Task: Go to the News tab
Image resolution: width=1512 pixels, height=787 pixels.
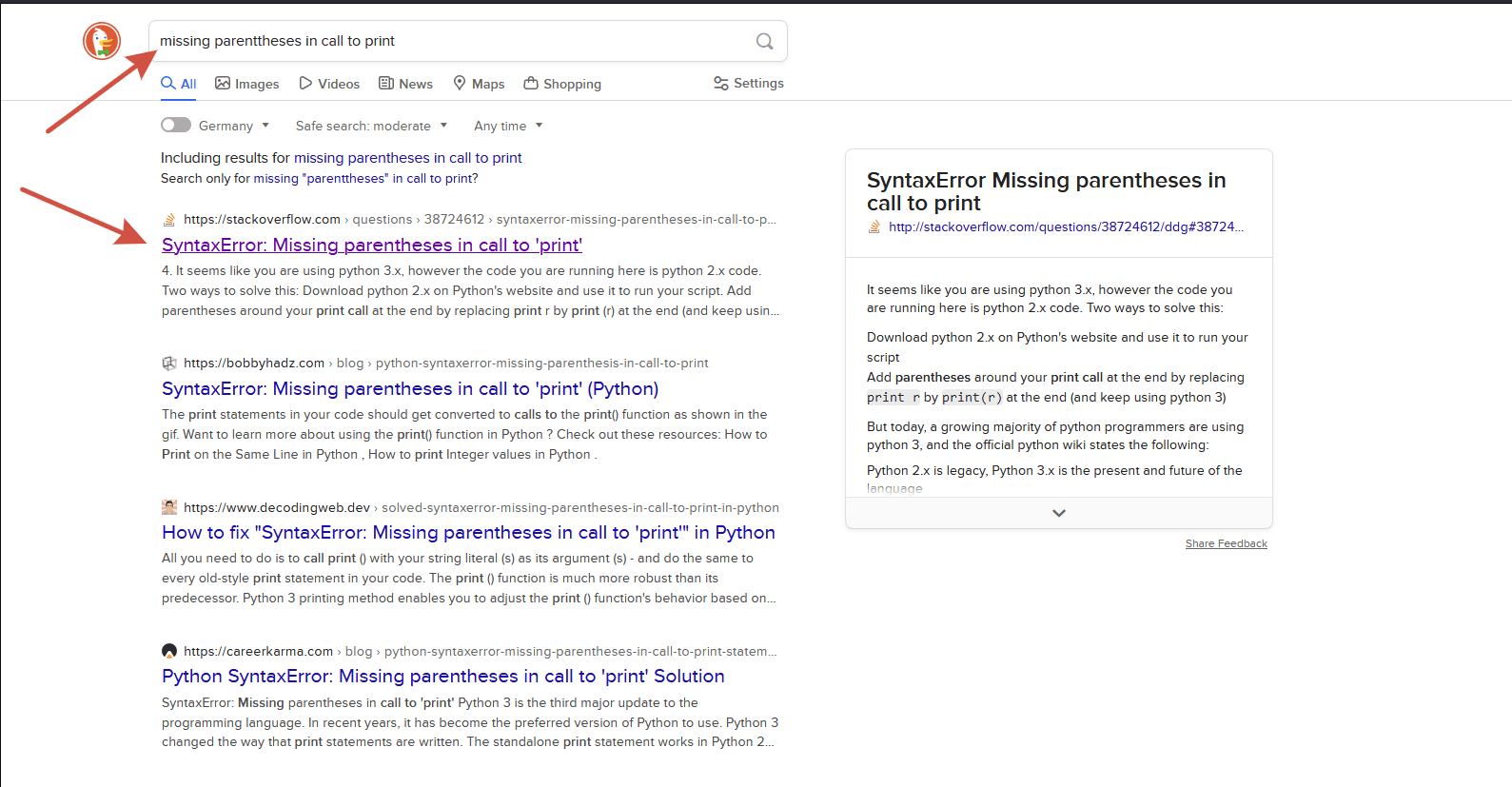Action: coord(405,84)
